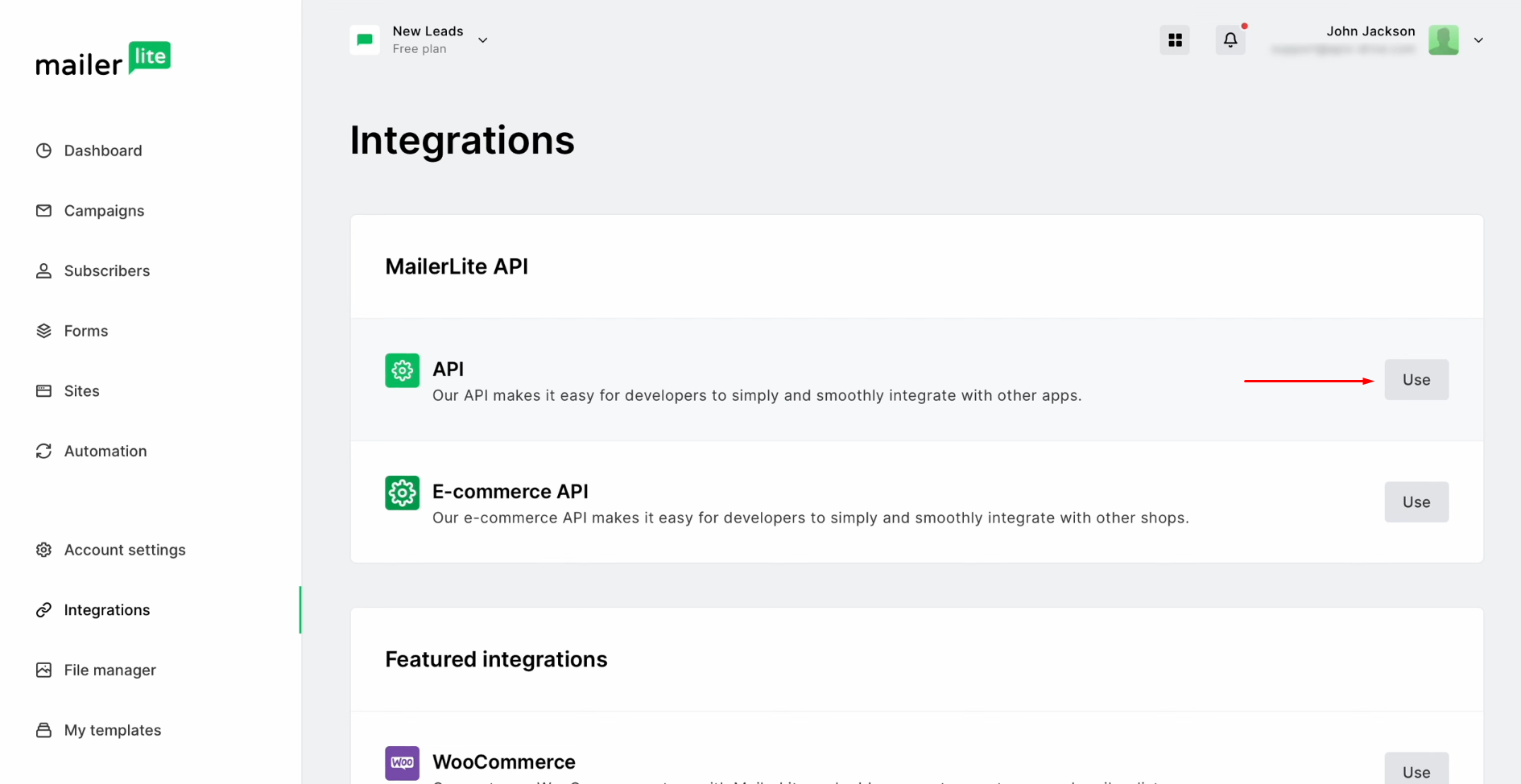The image size is (1521, 784).
Task: Click the MailerLite API heading
Action: tap(457, 266)
